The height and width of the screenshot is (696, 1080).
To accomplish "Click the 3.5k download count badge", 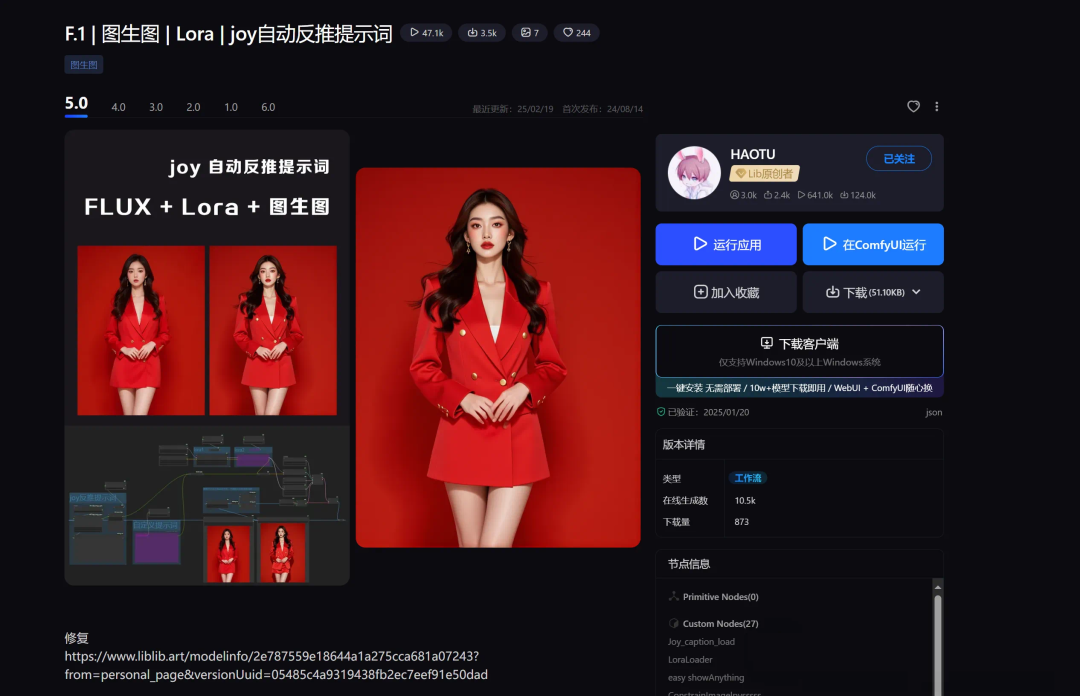I will (x=482, y=32).
